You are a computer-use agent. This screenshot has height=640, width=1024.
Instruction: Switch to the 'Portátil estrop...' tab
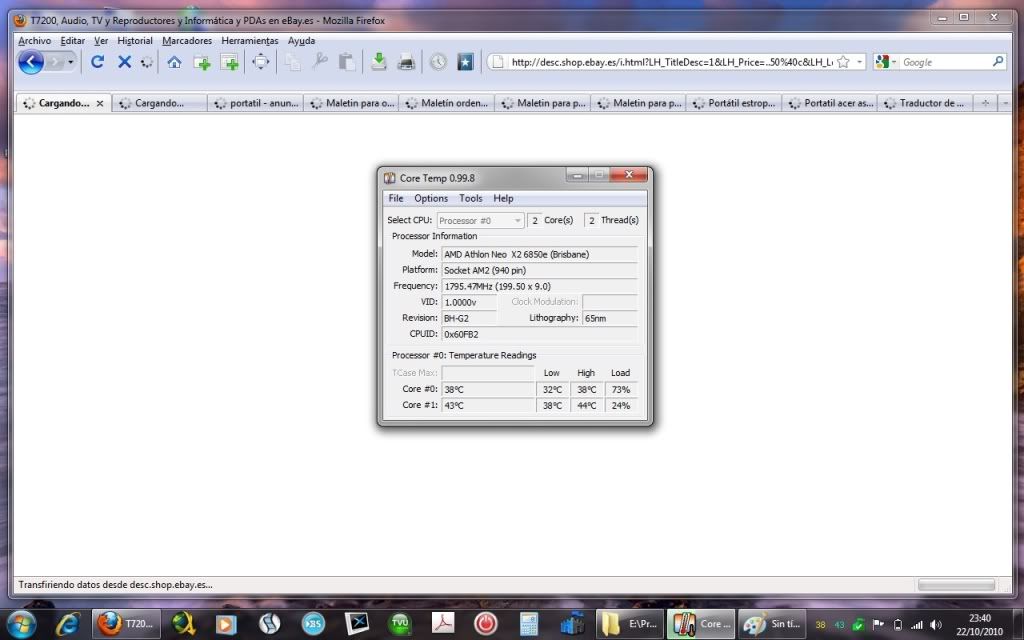[735, 103]
